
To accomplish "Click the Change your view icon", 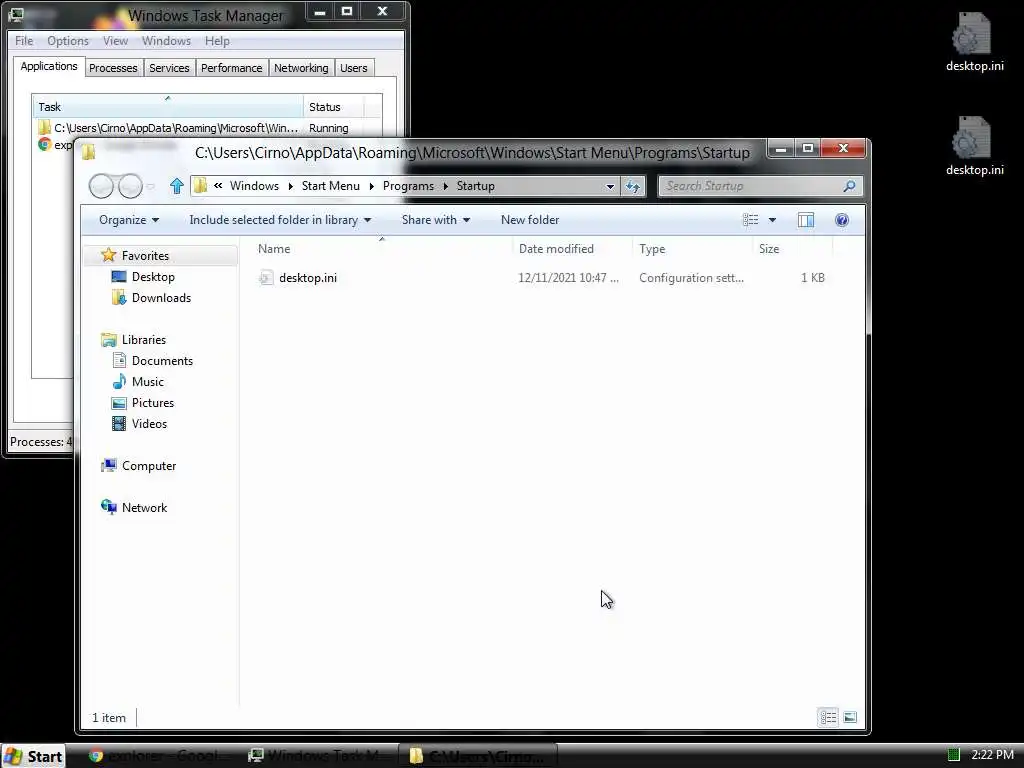I will pos(750,220).
